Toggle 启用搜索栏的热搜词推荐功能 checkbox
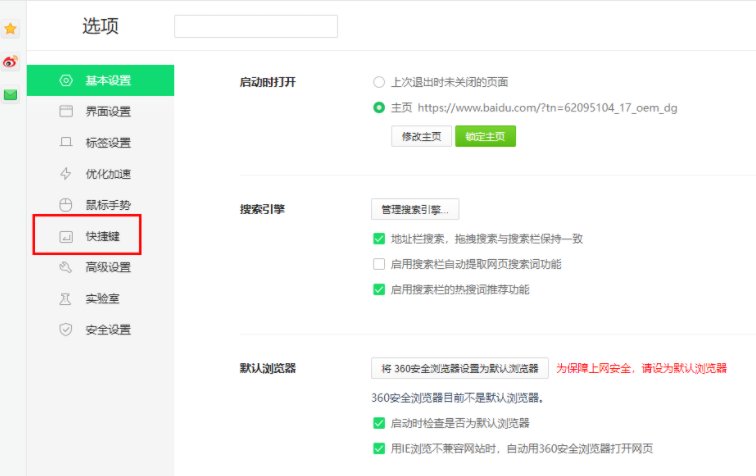The height and width of the screenshot is (476, 756). pyautogui.click(x=379, y=289)
